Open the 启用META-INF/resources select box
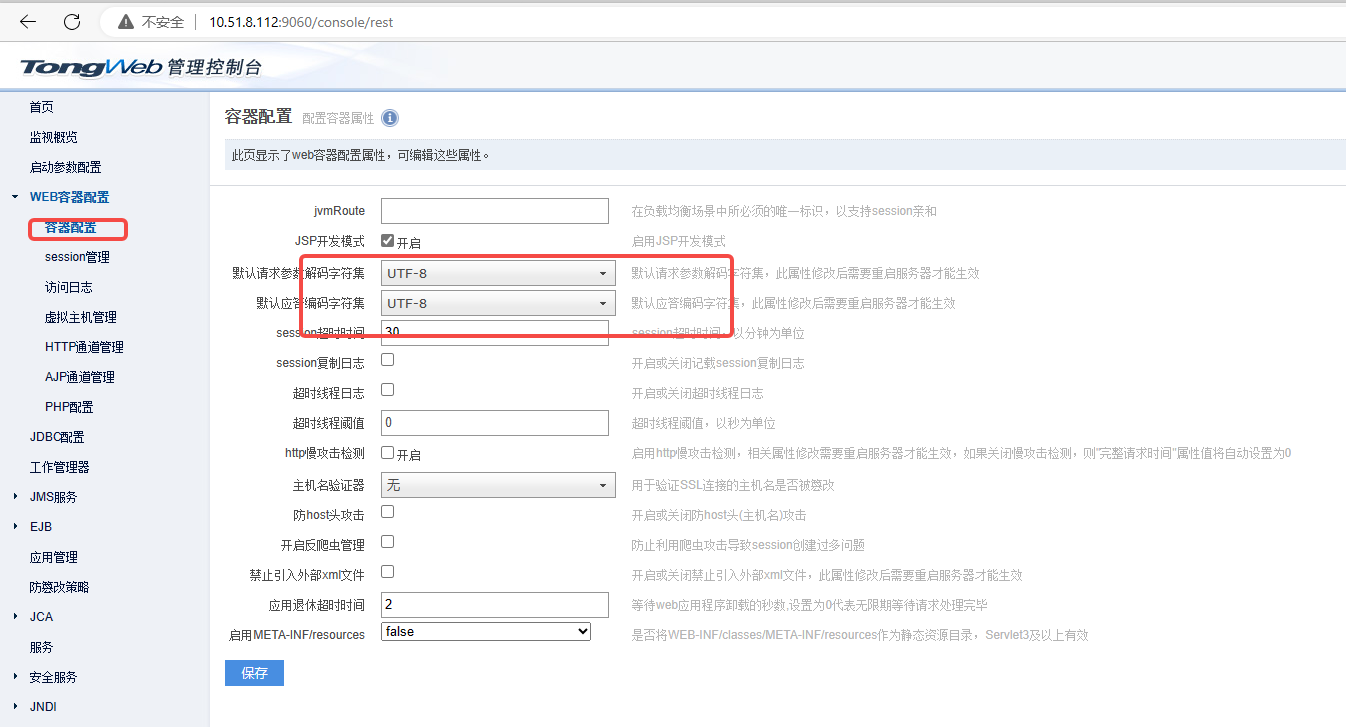 coord(486,632)
